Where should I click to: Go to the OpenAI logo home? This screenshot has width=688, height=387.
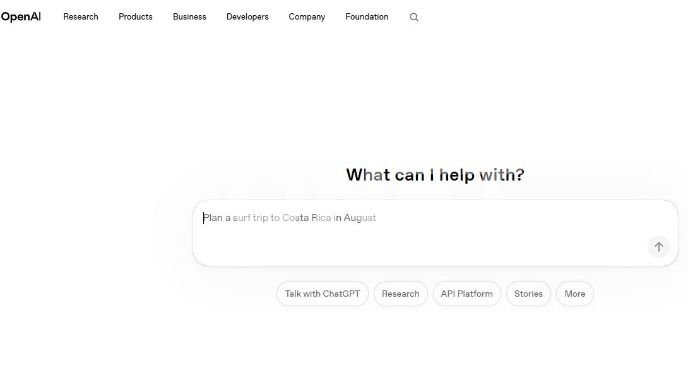(21, 17)
